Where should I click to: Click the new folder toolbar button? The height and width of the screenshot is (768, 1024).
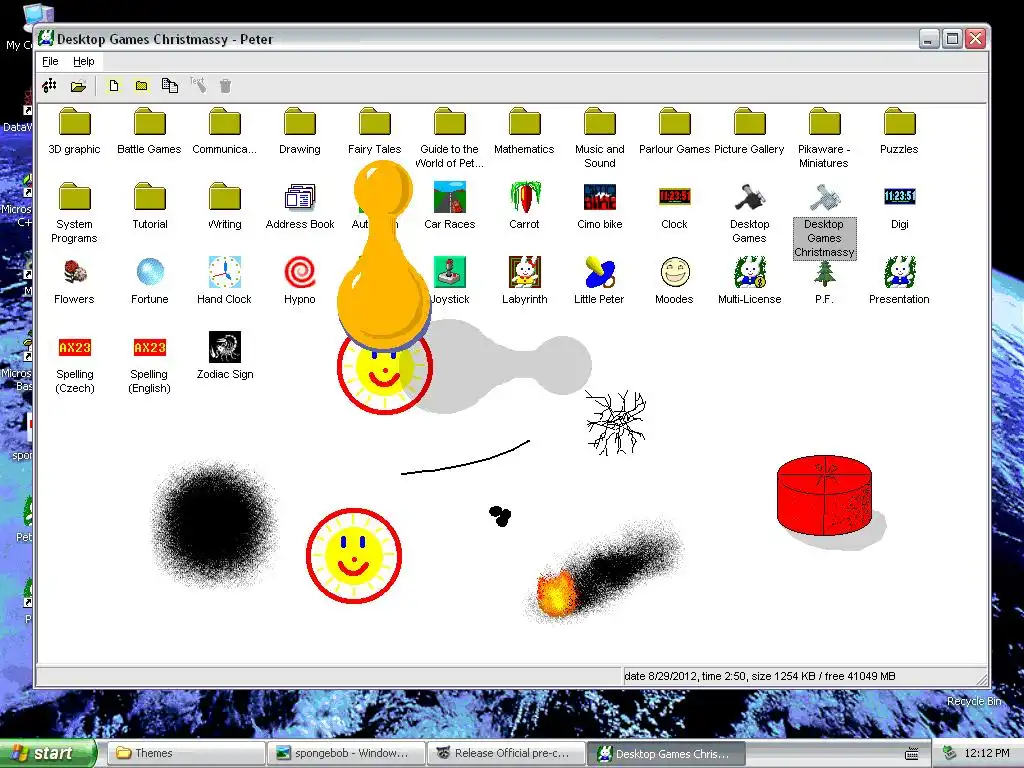(142, 86)
